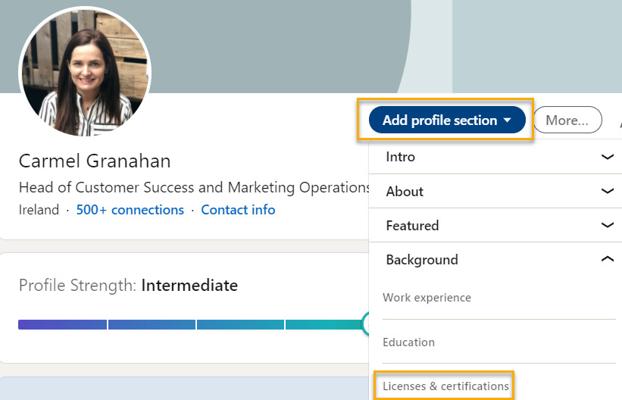Open the 500+ connections link
Screen dimensions: 622x400
(130, 210)
